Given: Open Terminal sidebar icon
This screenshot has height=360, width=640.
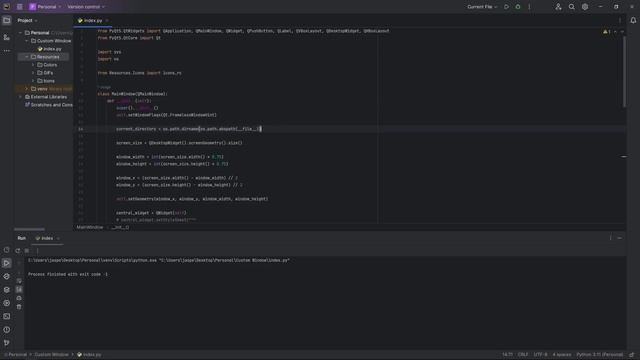Looking at the screenshot, I should click(7, 316).
